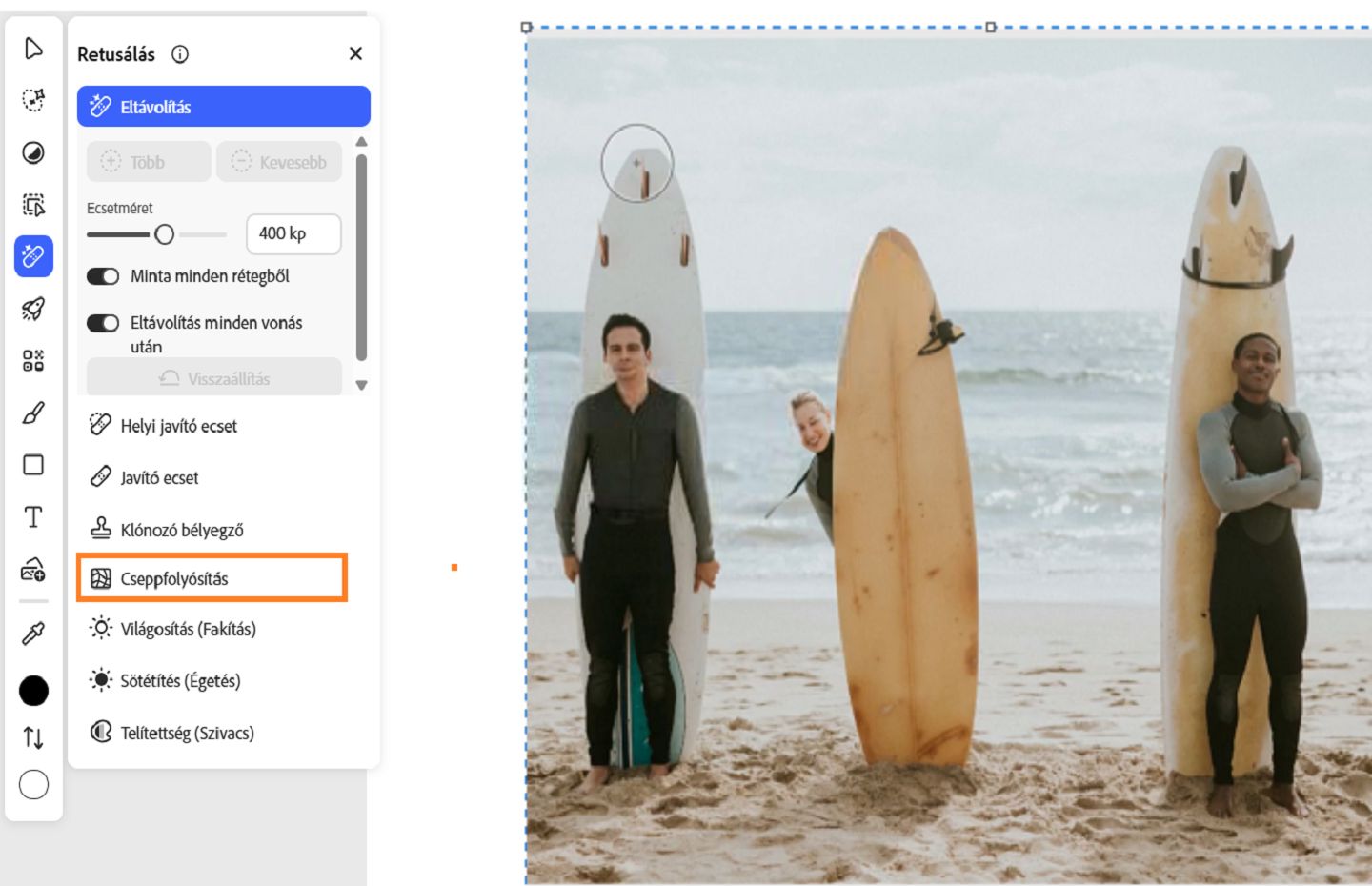Open the Helyi javító ecset tool
1372x886 pixels.
click(175, 426)
